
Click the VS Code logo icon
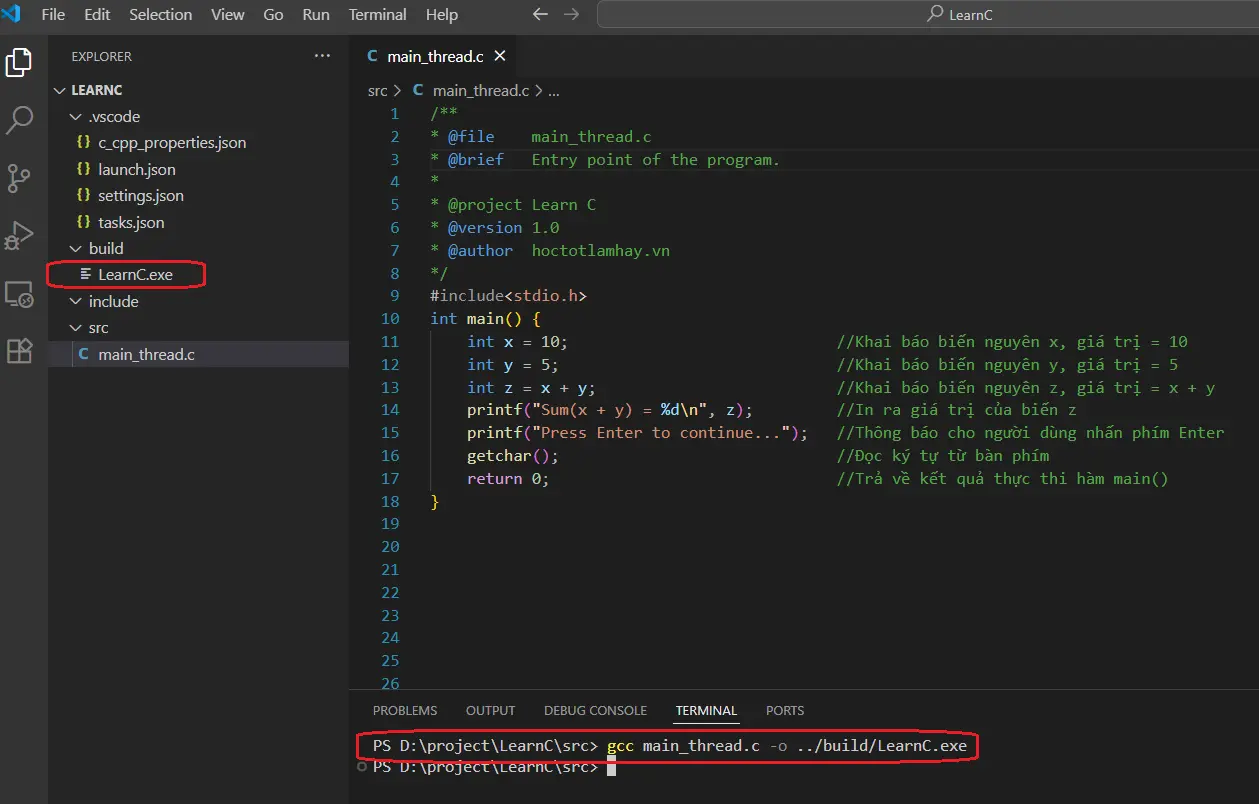pos(12,14)
